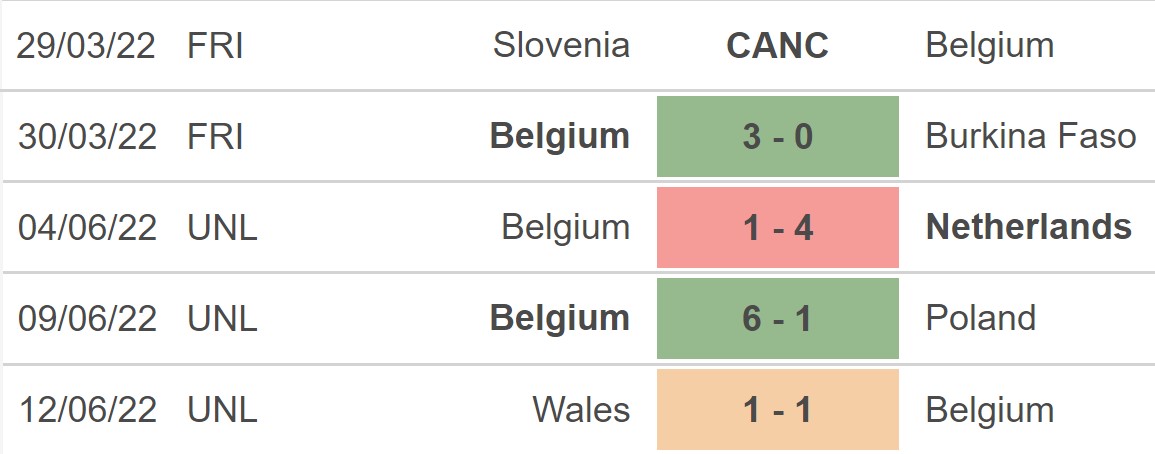Open the 3 - 0 green score box

[778, 136]
